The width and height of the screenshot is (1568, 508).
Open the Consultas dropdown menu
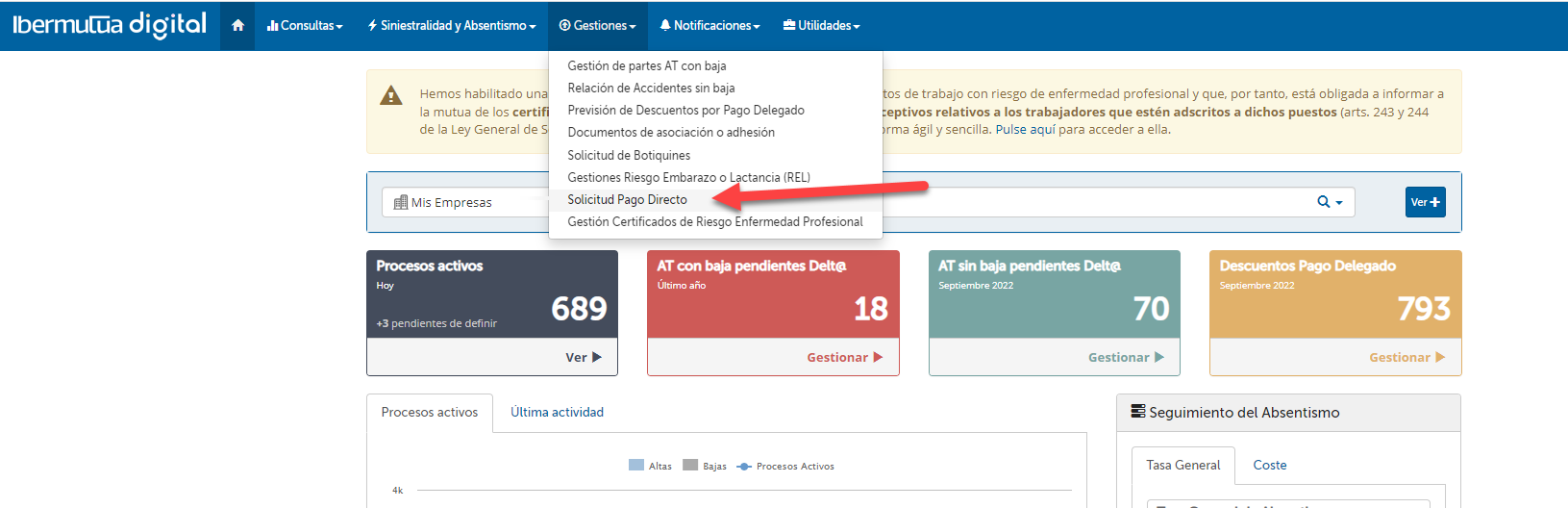(305, 26)
